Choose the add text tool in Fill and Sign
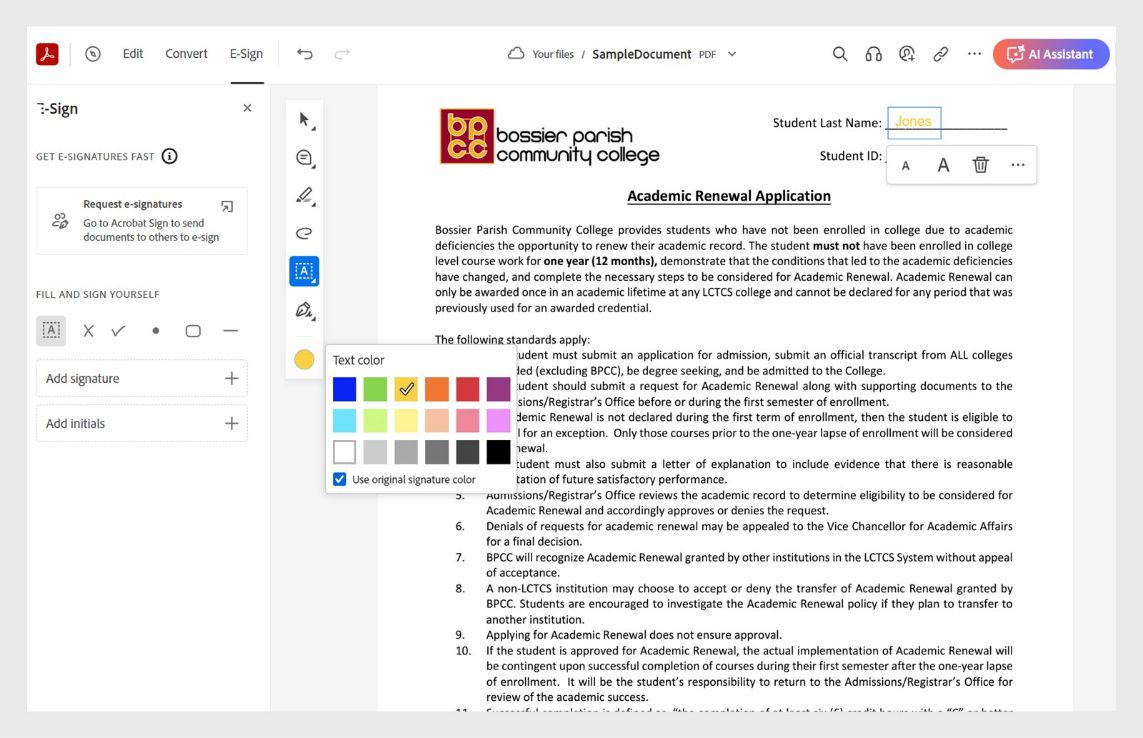 [51, 330]
